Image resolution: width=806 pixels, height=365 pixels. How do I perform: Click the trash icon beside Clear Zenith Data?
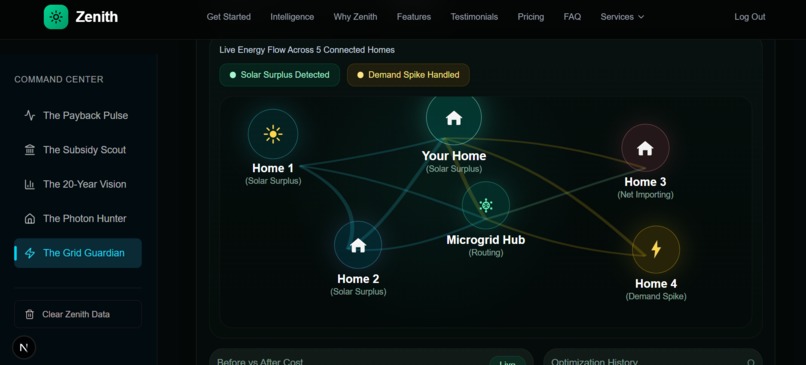30,314
